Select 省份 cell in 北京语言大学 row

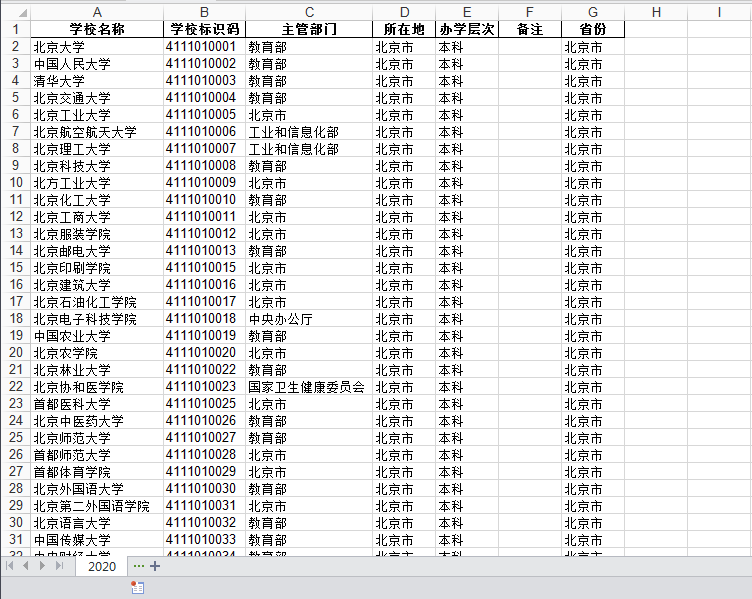pos(593,523)
